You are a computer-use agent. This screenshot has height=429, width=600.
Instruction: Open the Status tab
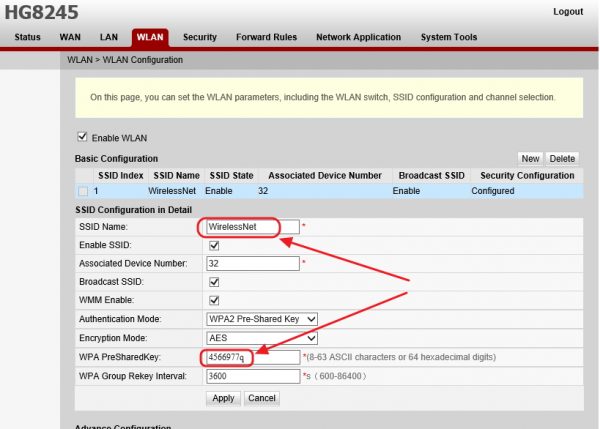tap(29, 38)
